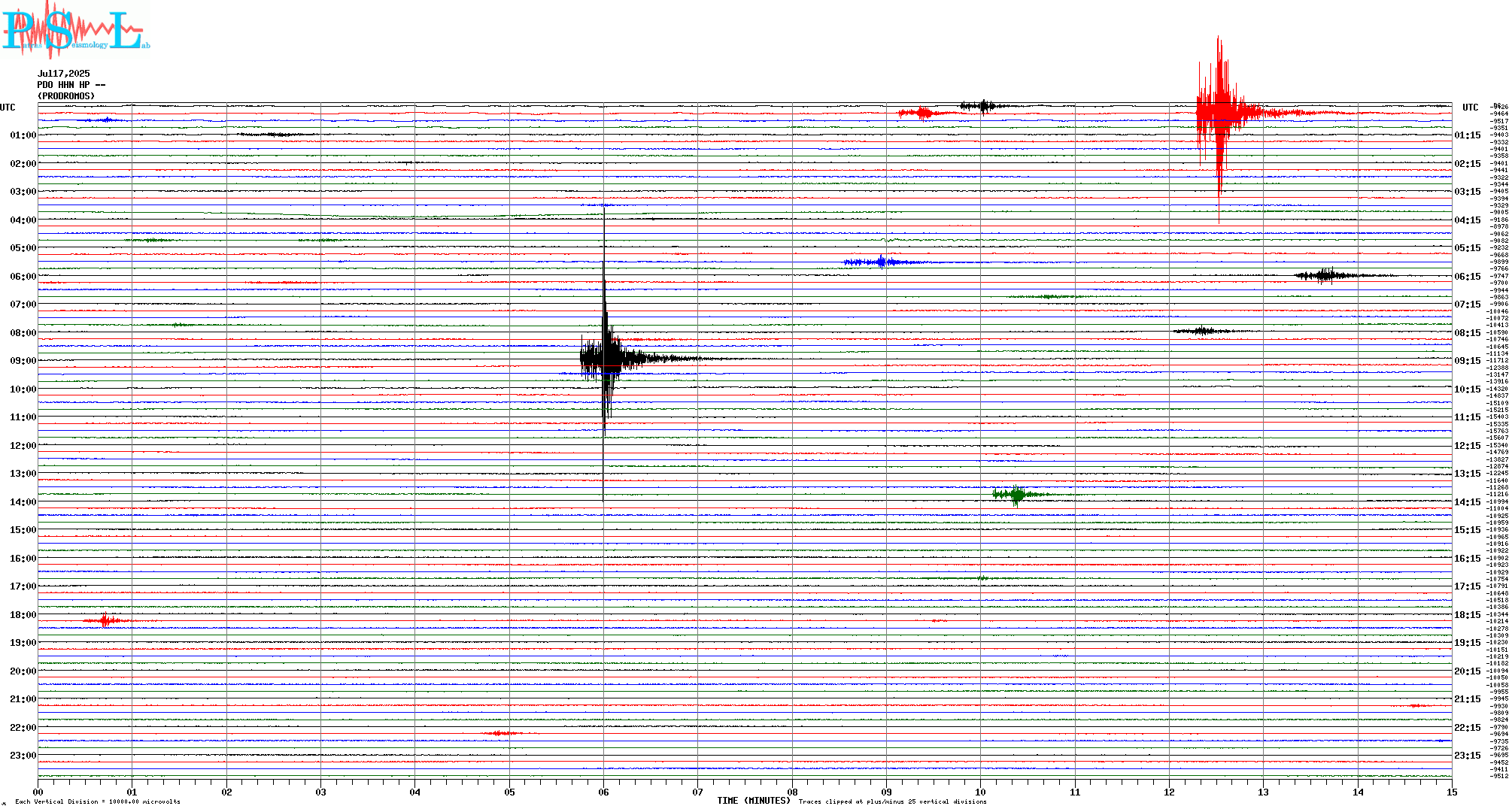Click the '23:00' hour label on left

(23, 756)
